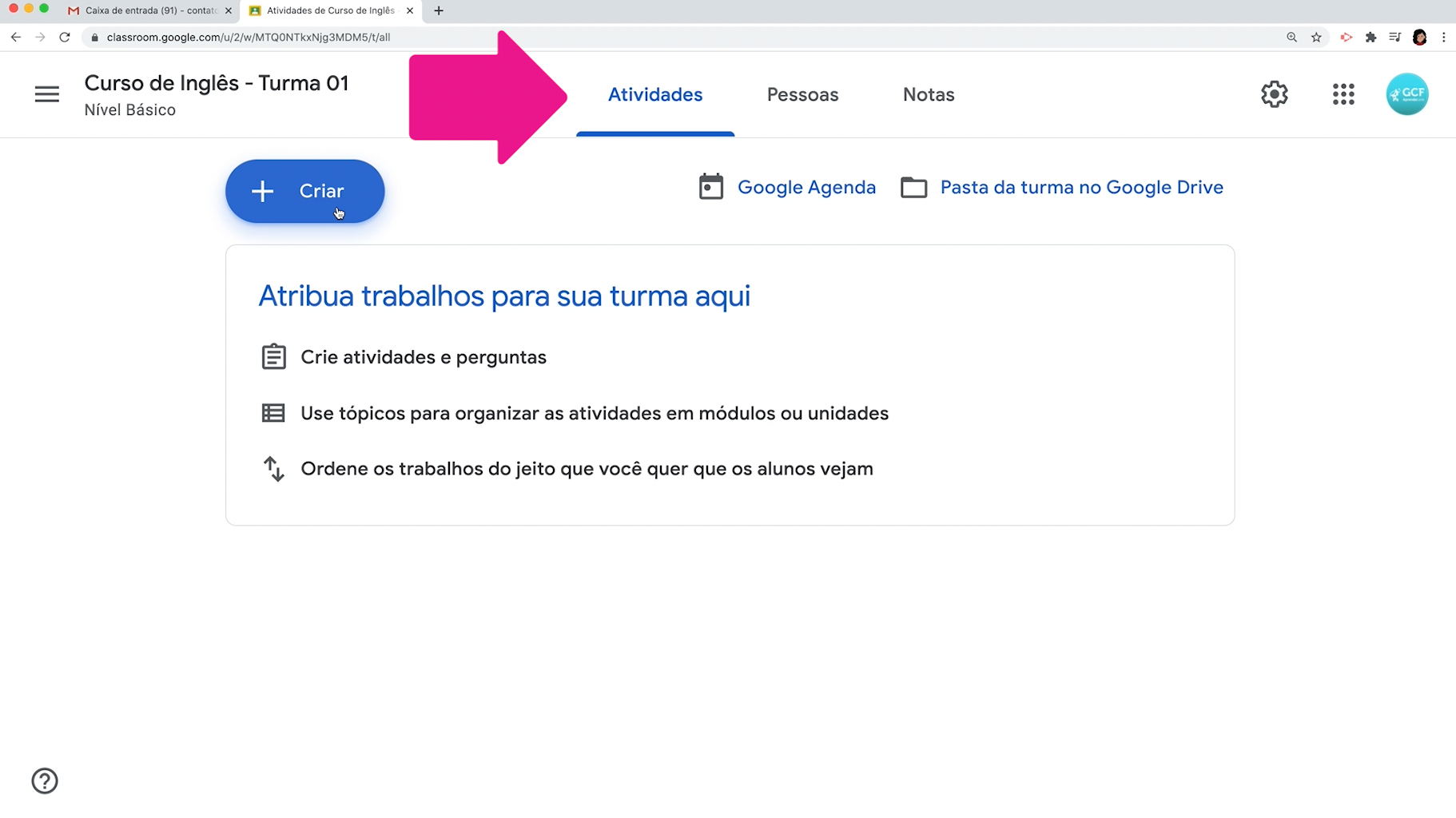Click the zoom magnifier icon in address bar
Viewport: 1456px width, 818px height.
click(1291, 37)
